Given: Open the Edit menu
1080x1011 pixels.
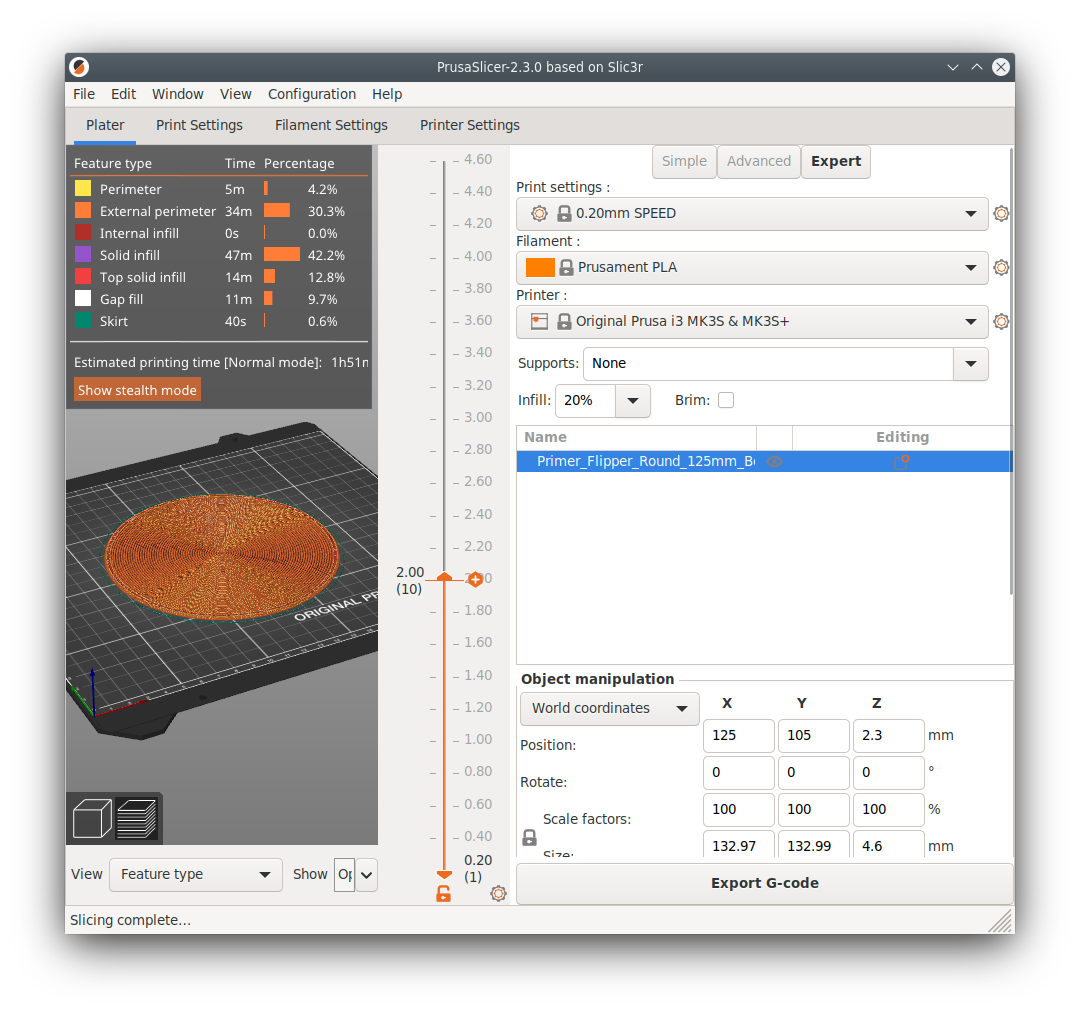Looking at the screenshot, I should coord(123,94).
